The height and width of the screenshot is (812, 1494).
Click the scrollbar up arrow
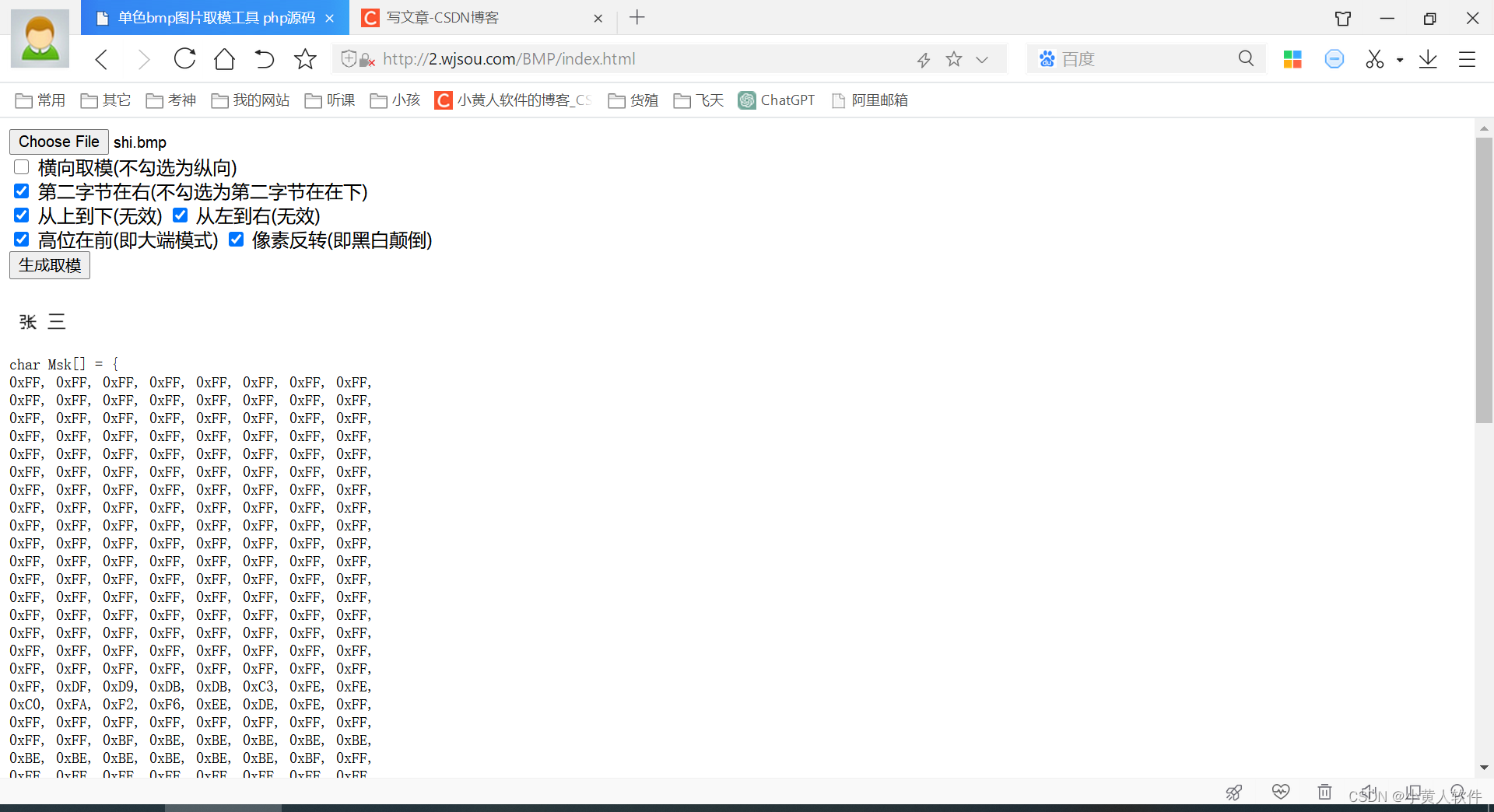pyautogui.click(x=1484, y=128)
